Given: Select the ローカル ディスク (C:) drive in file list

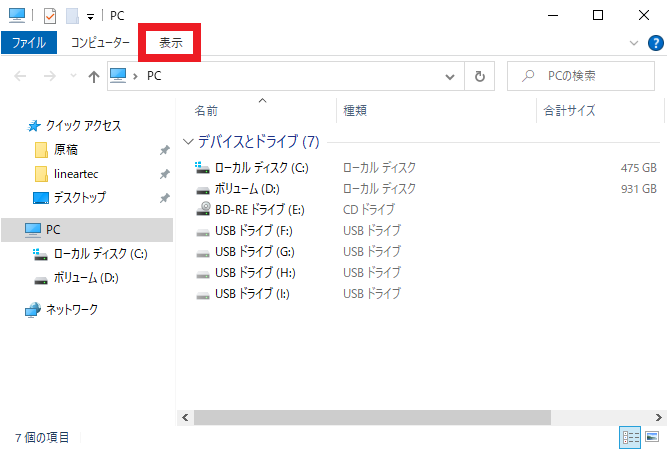Looking at the screenshot, I should [x=261, y=168].
